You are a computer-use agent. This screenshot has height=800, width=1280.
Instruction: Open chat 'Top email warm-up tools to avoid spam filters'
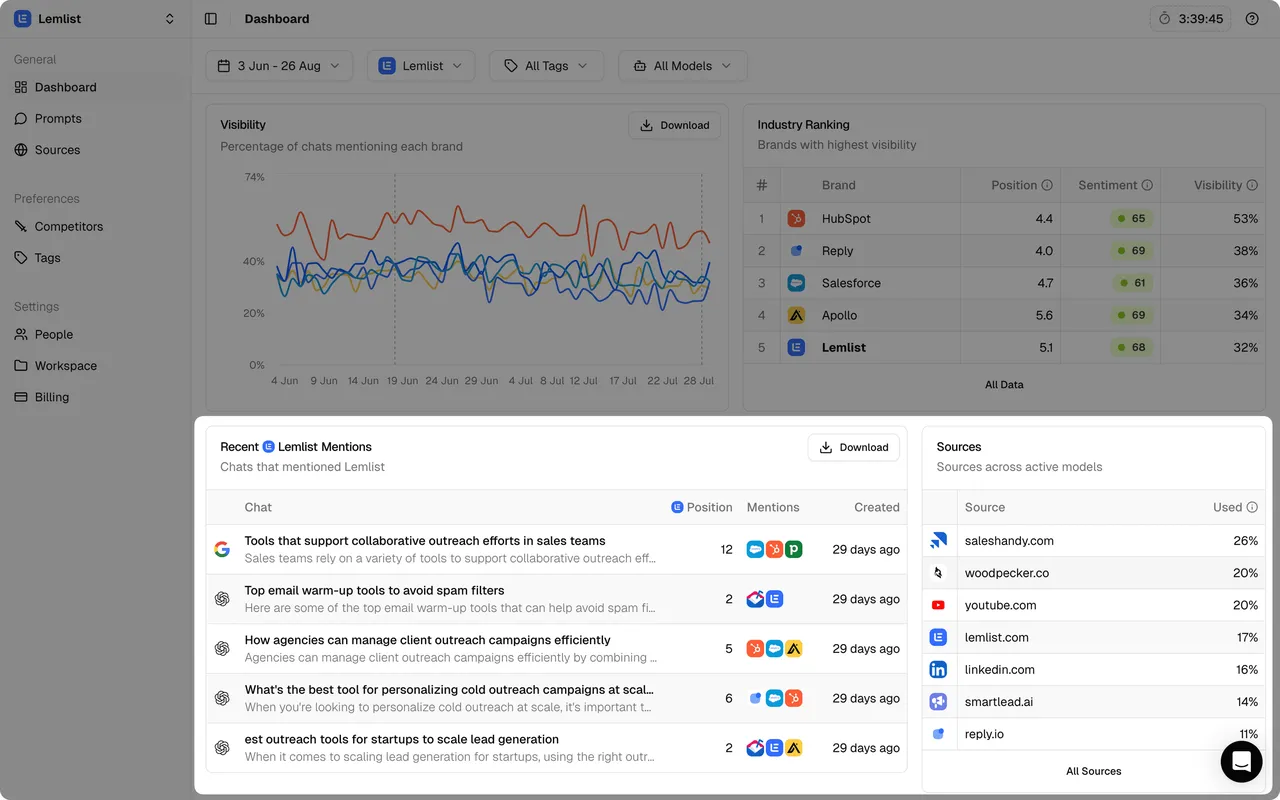pos(374,590)
